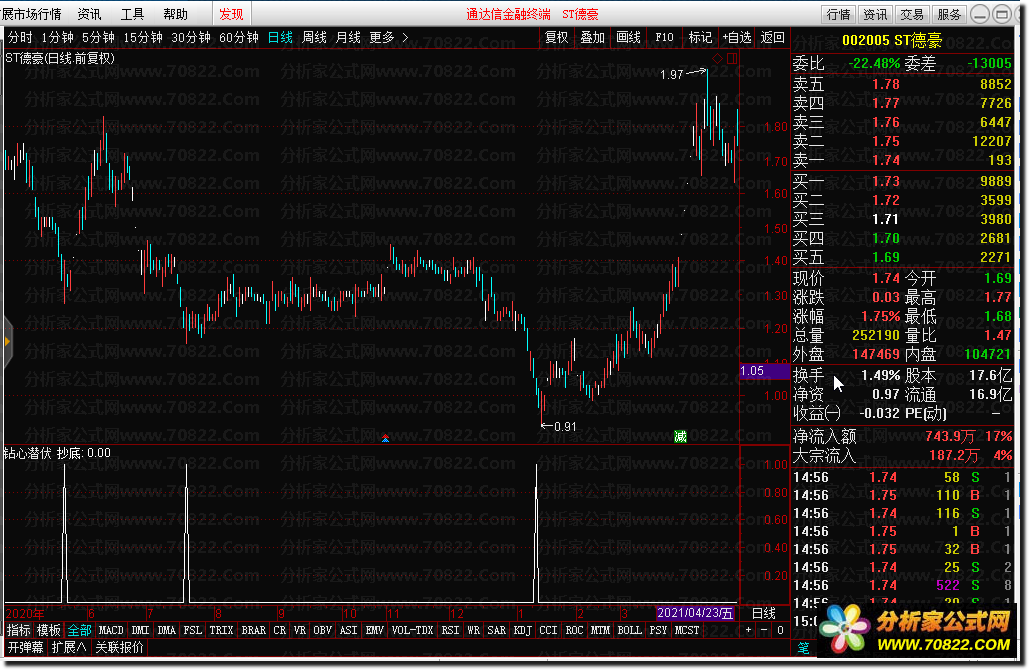Select the BOLL indicator
Image resolution: width=1030 pixels, height=670 pixels.
coord(629,631)
